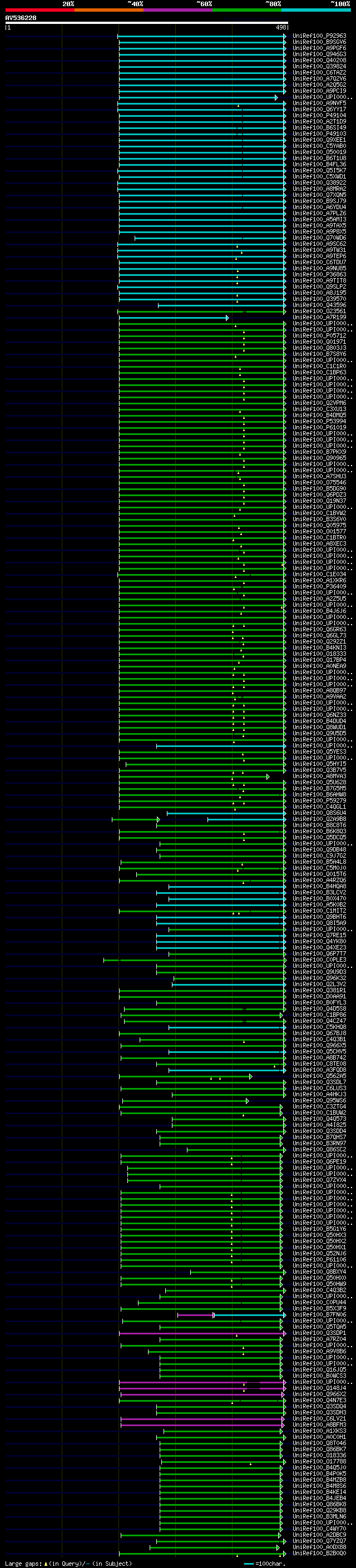
Task: Open hit UniRef100_C6LV21
Action: 319,1418
